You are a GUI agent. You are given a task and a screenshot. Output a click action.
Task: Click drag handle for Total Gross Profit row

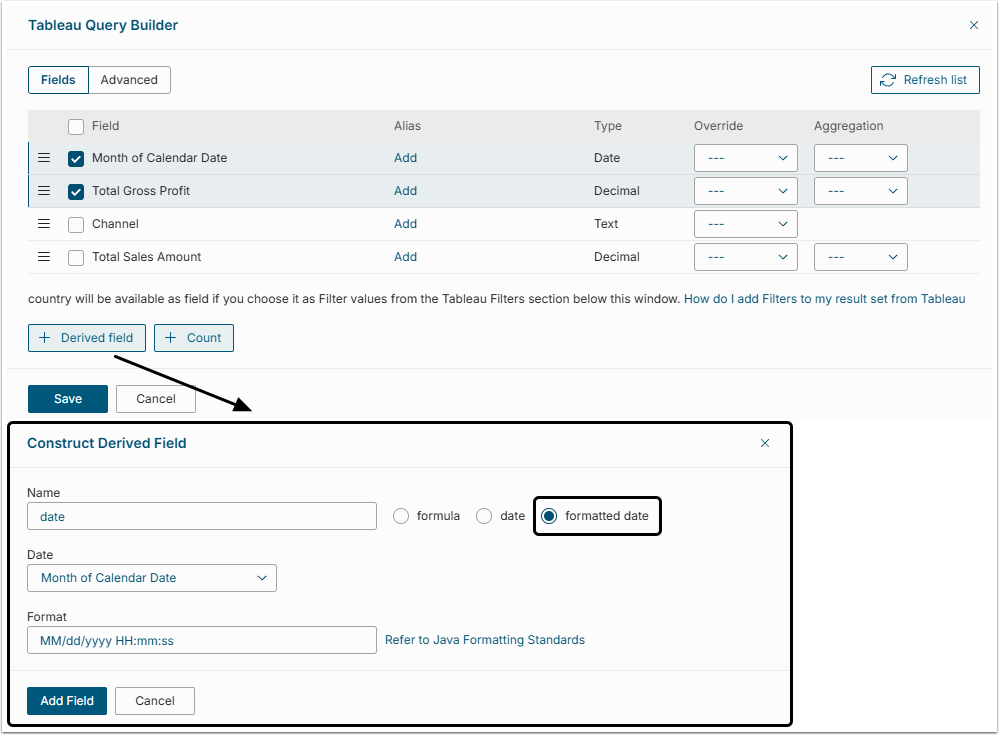click(x=44, y=191)
